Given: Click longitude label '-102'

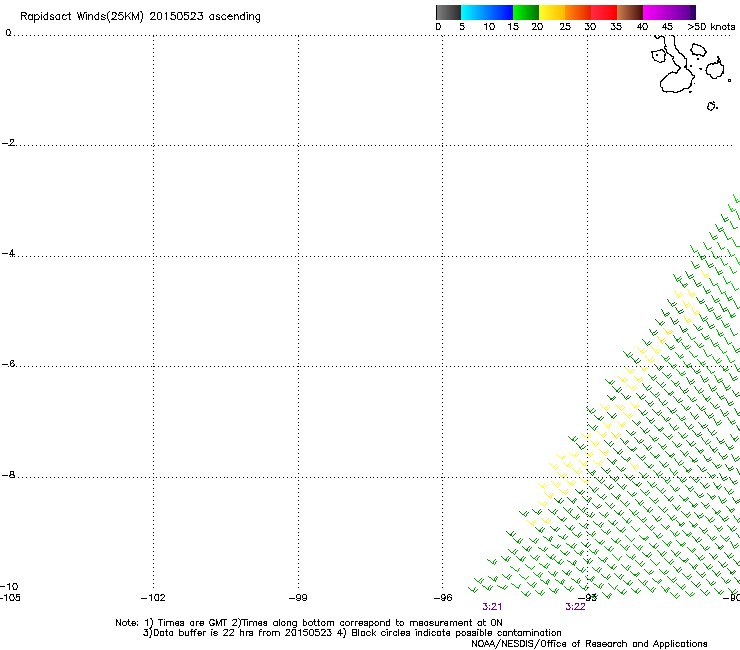Looking at the screenshot, I should [153, 598].
